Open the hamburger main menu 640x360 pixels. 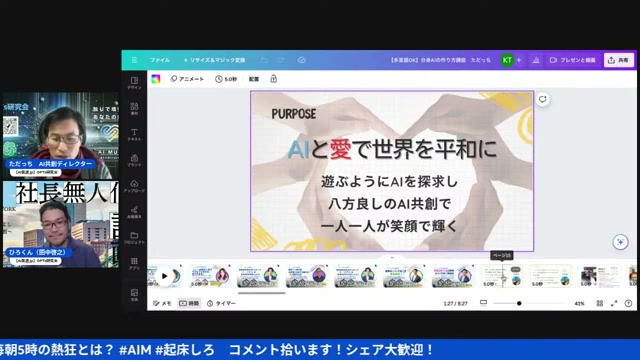pos(134,60)
